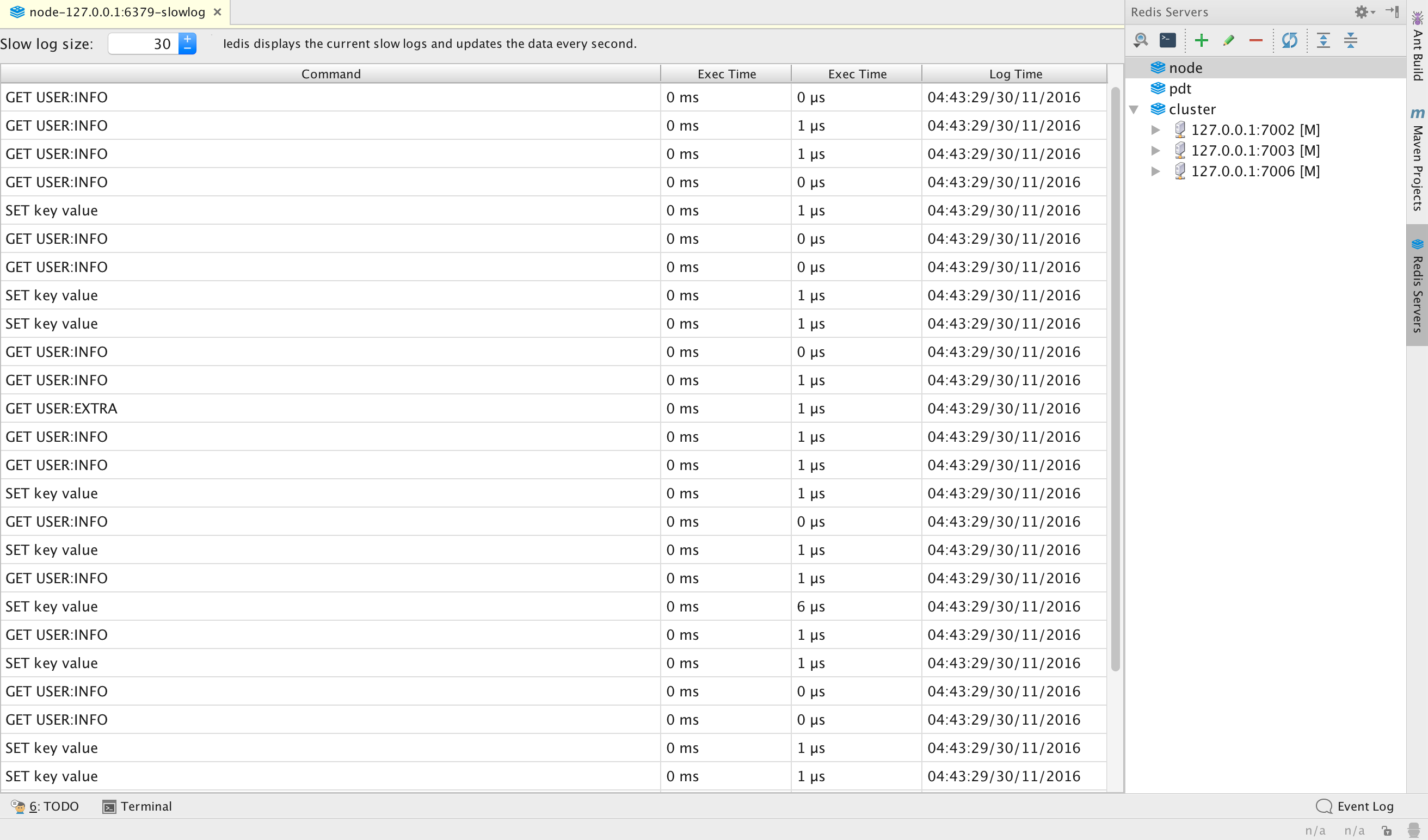Select the GET USER:EXTRA command cell
The image size is (1428, 840).
[330, 409]
